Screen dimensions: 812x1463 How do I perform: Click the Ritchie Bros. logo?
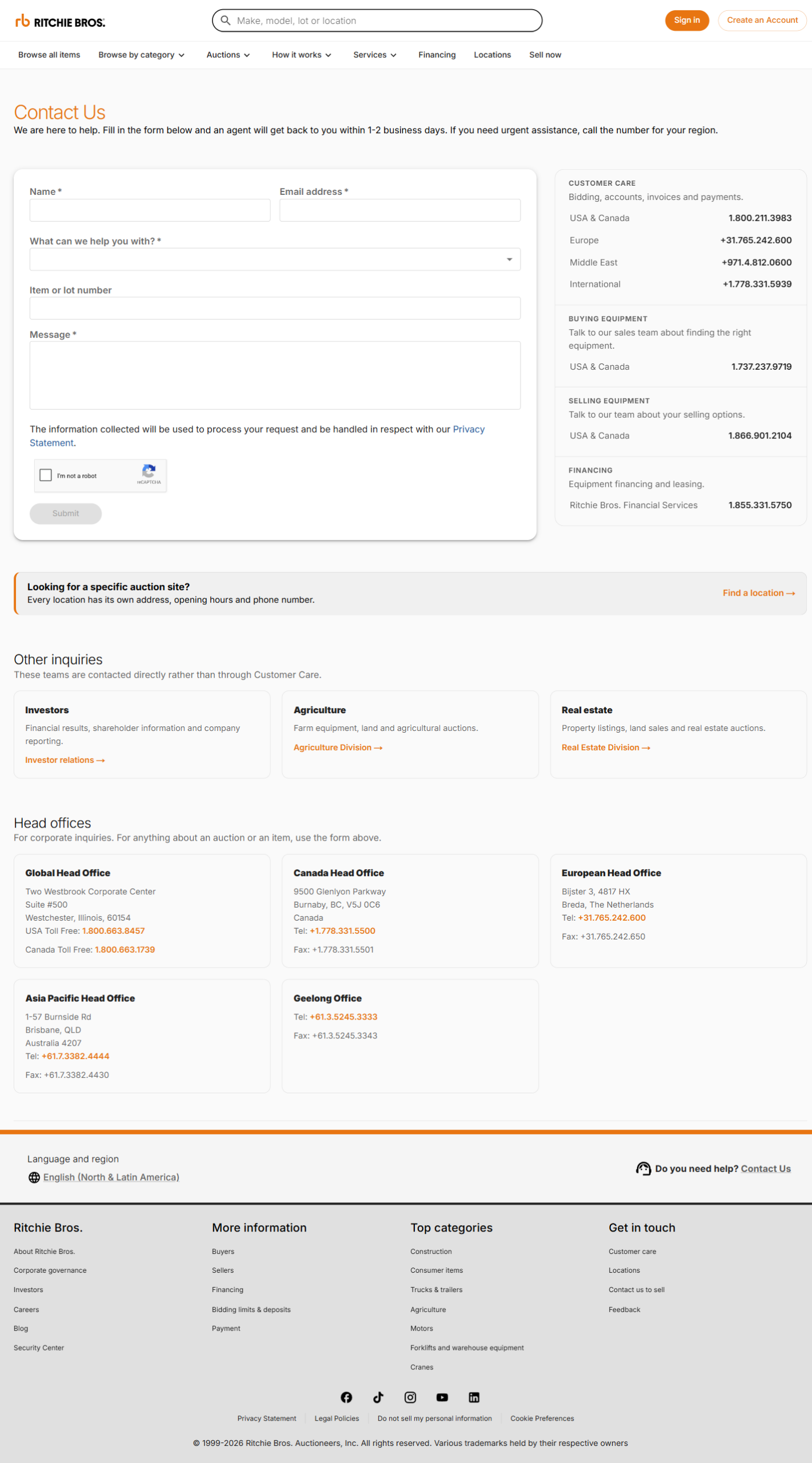(60, 22)
